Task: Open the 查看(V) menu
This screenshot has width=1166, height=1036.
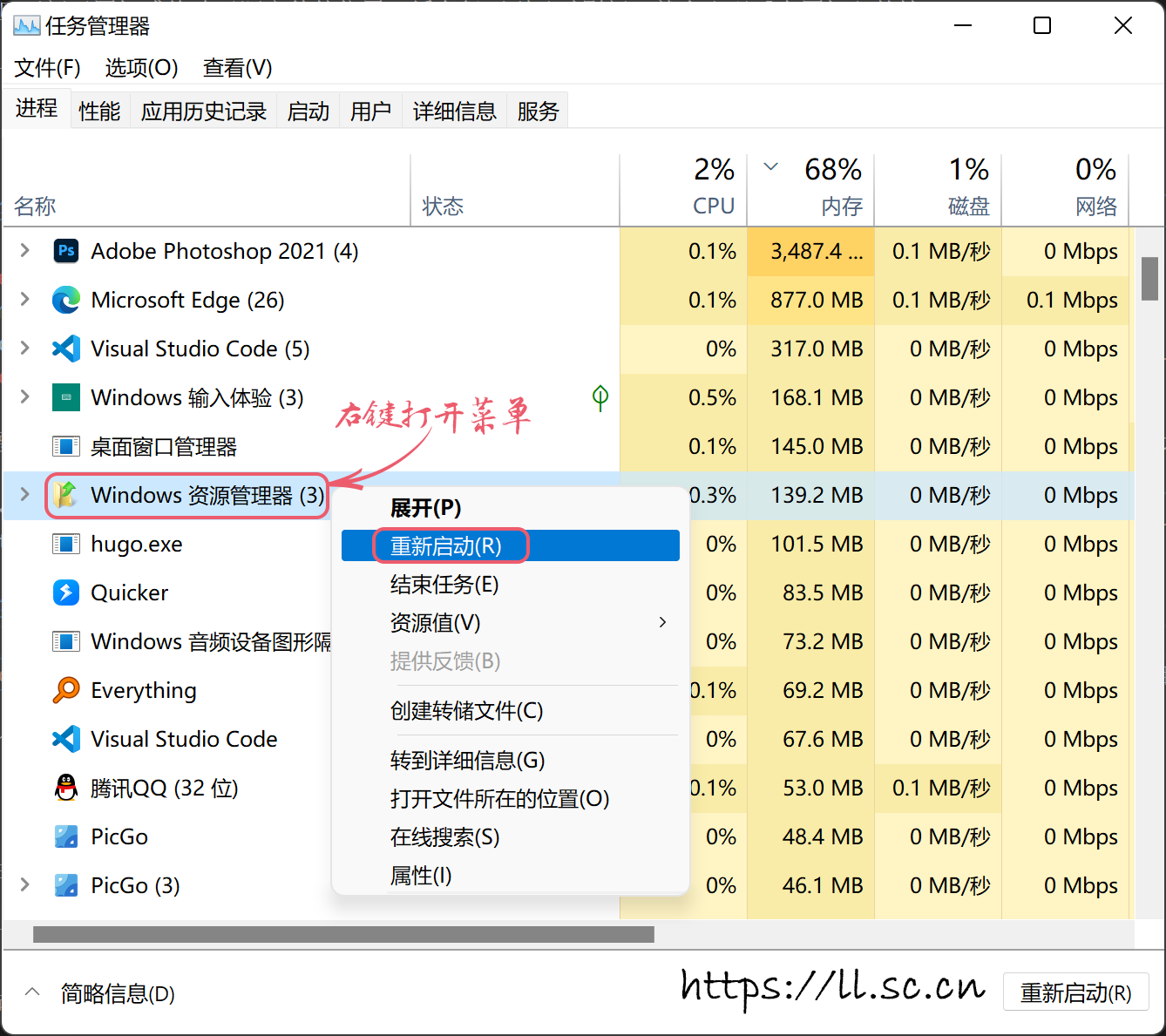Action: (237, 68)
